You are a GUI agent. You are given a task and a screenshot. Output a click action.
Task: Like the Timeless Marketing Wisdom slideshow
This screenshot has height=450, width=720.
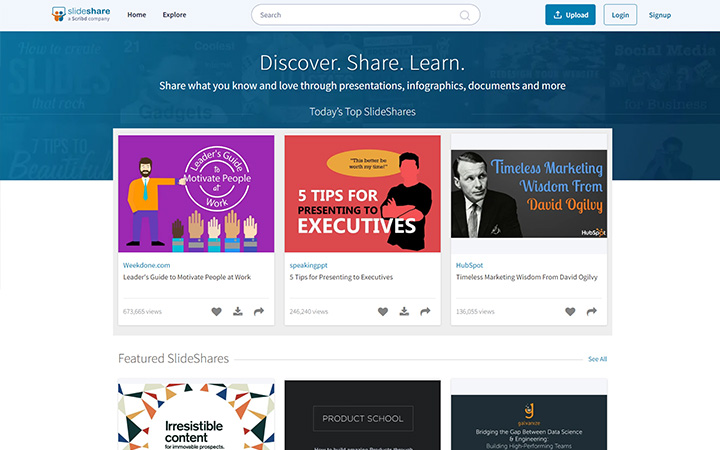[570, 312]
